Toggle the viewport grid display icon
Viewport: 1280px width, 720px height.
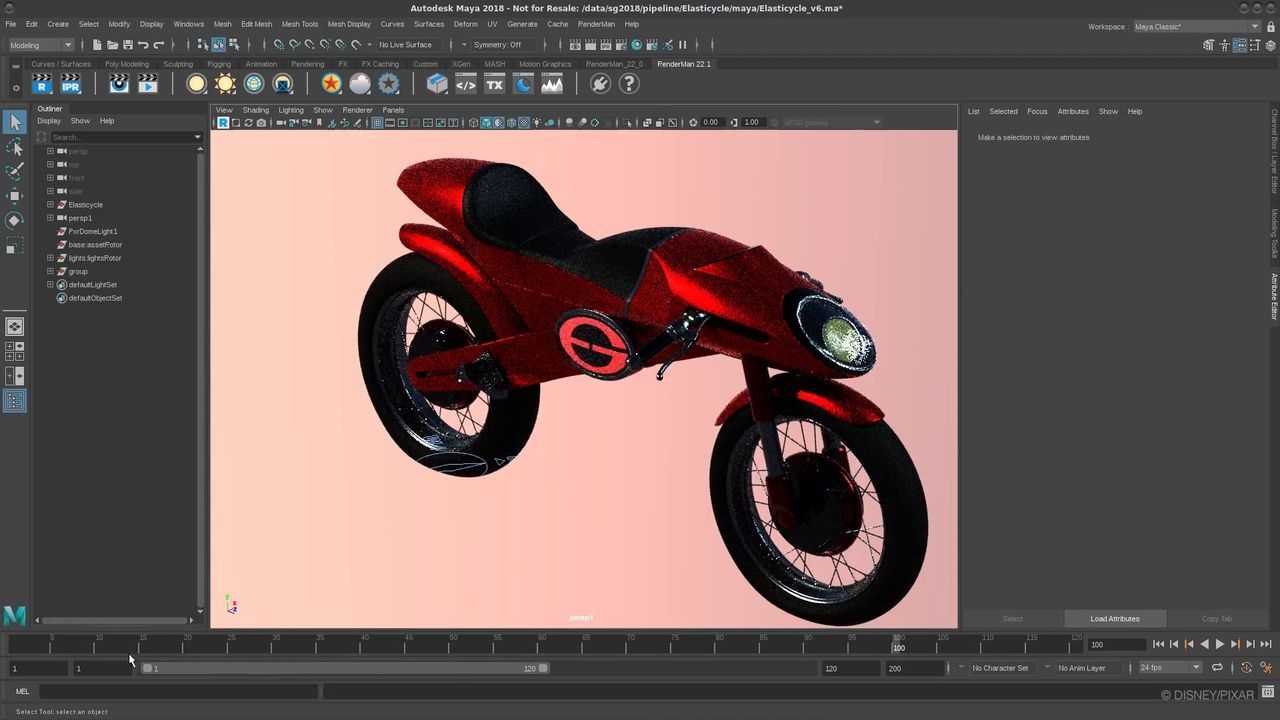coord(378,122)
